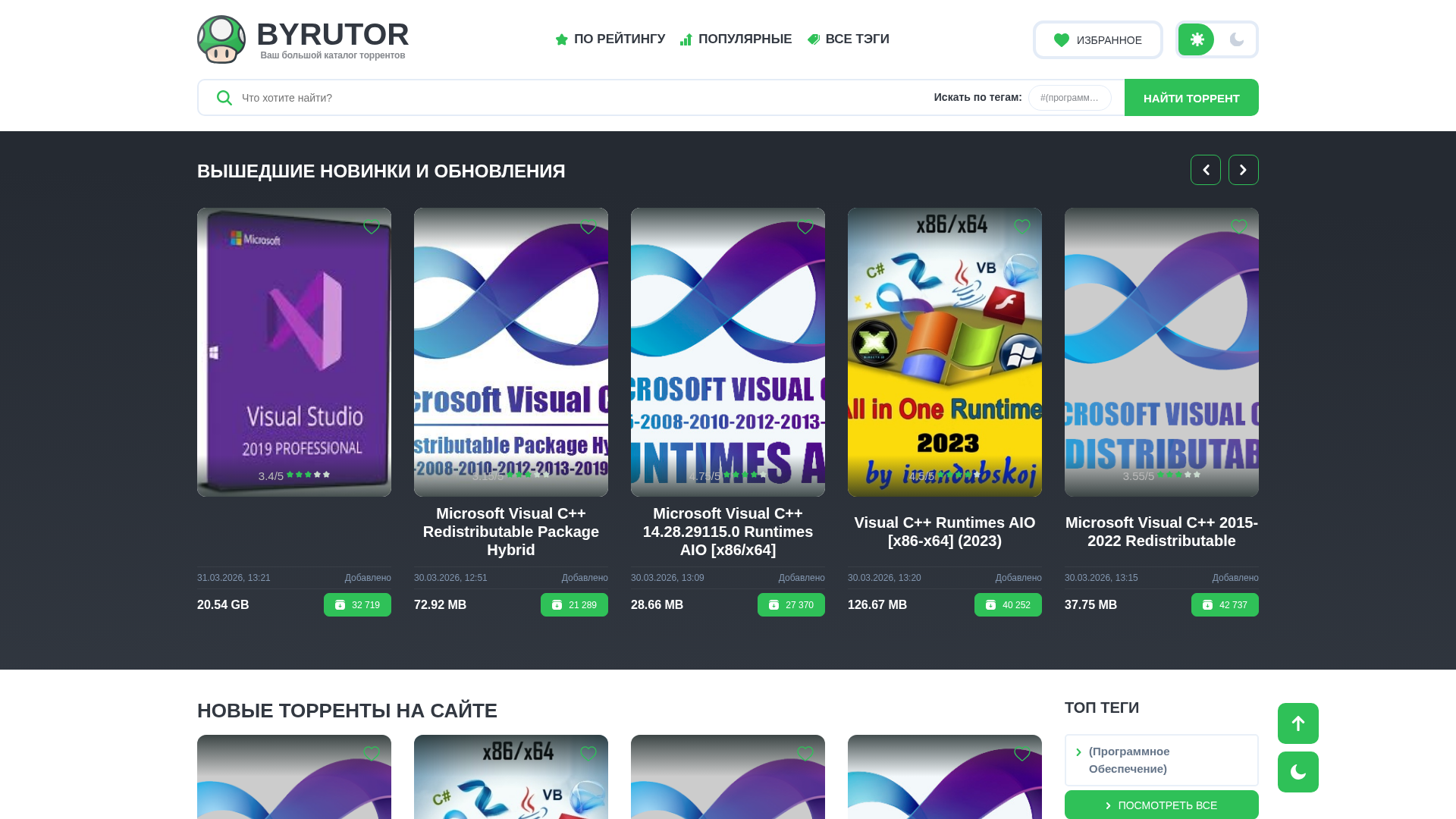This screenshot has height=819, width=1456.
Task: Open the ПОПУЛЯРНЫЕ menu
Action: (736, 39)
